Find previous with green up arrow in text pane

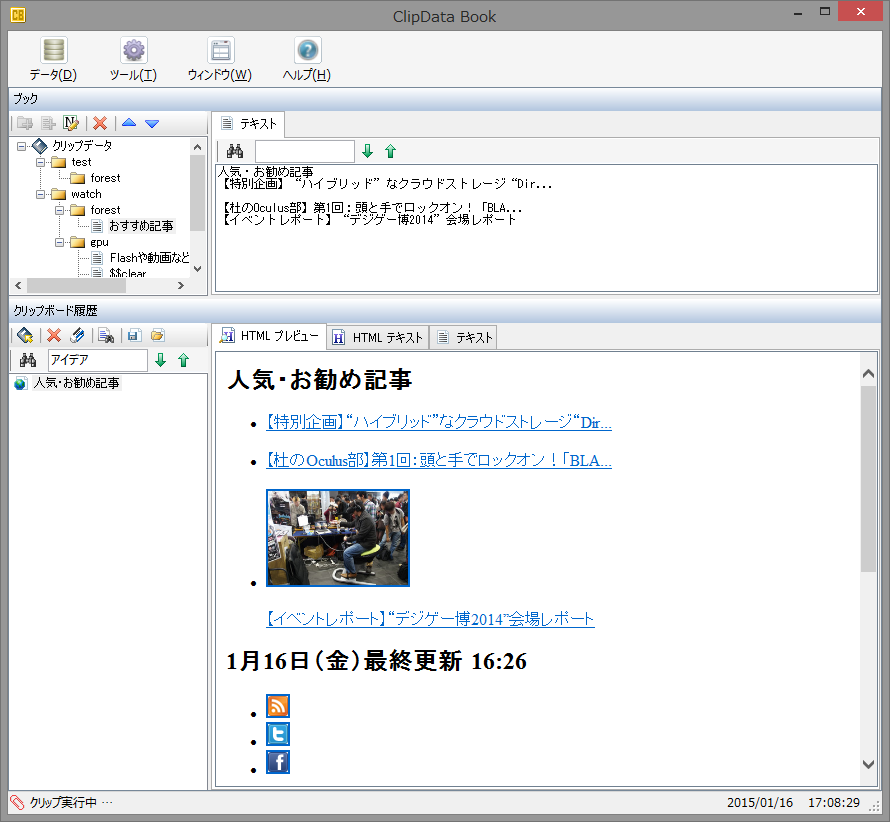tap(391, 151)
